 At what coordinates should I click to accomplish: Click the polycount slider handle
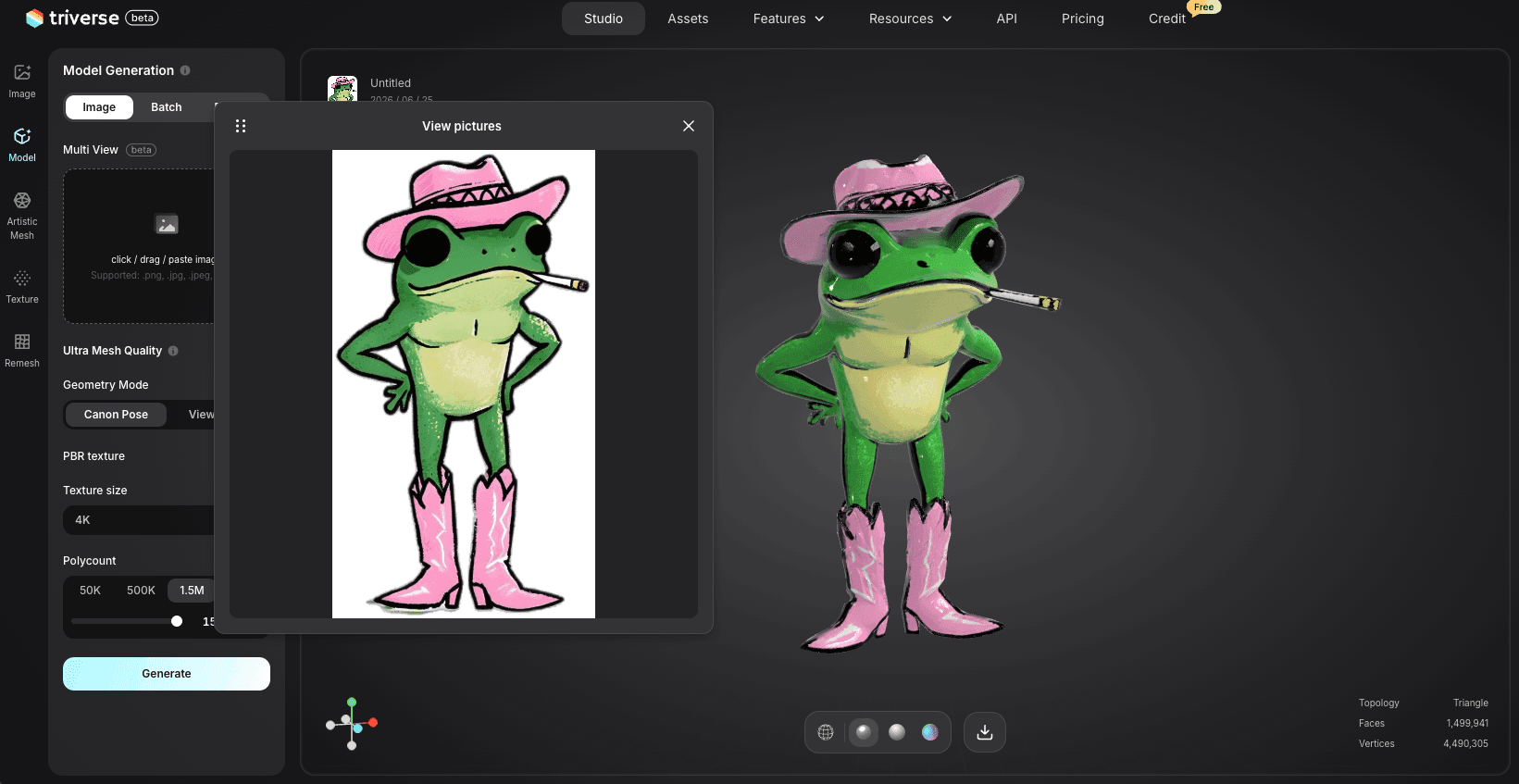[x=177, y=621]
